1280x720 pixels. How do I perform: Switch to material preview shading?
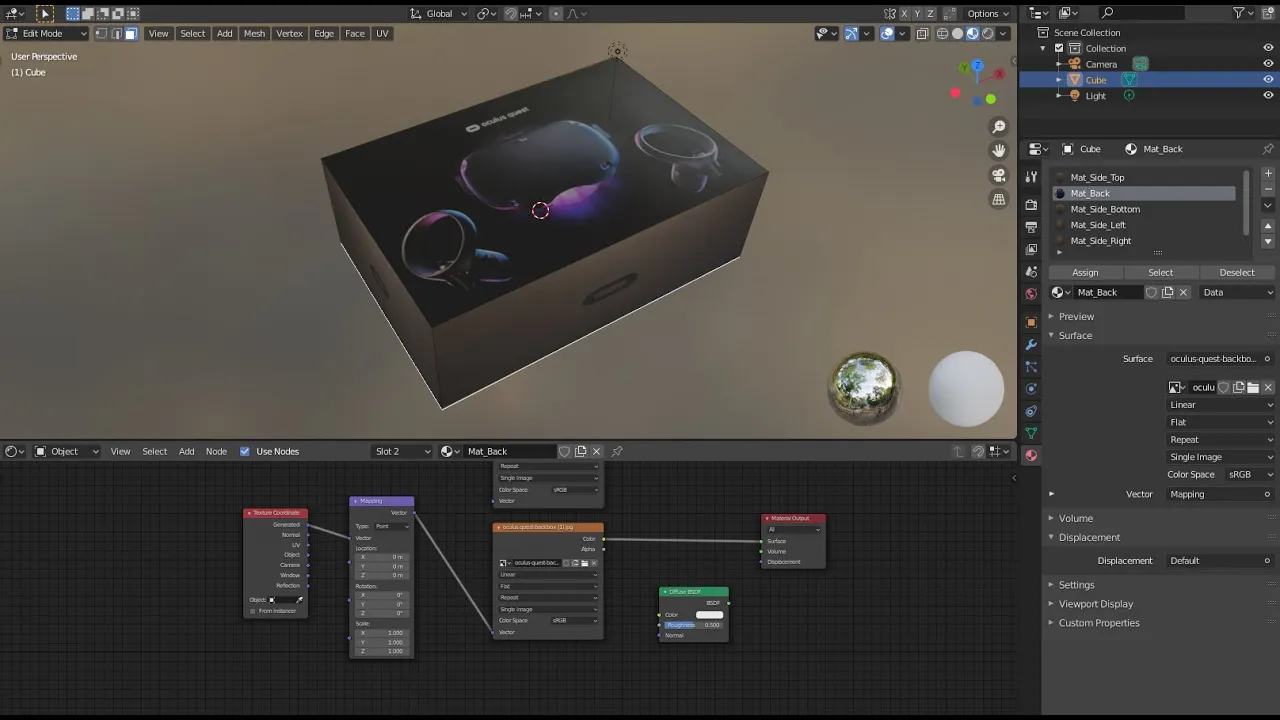click(x=972, y=33)
